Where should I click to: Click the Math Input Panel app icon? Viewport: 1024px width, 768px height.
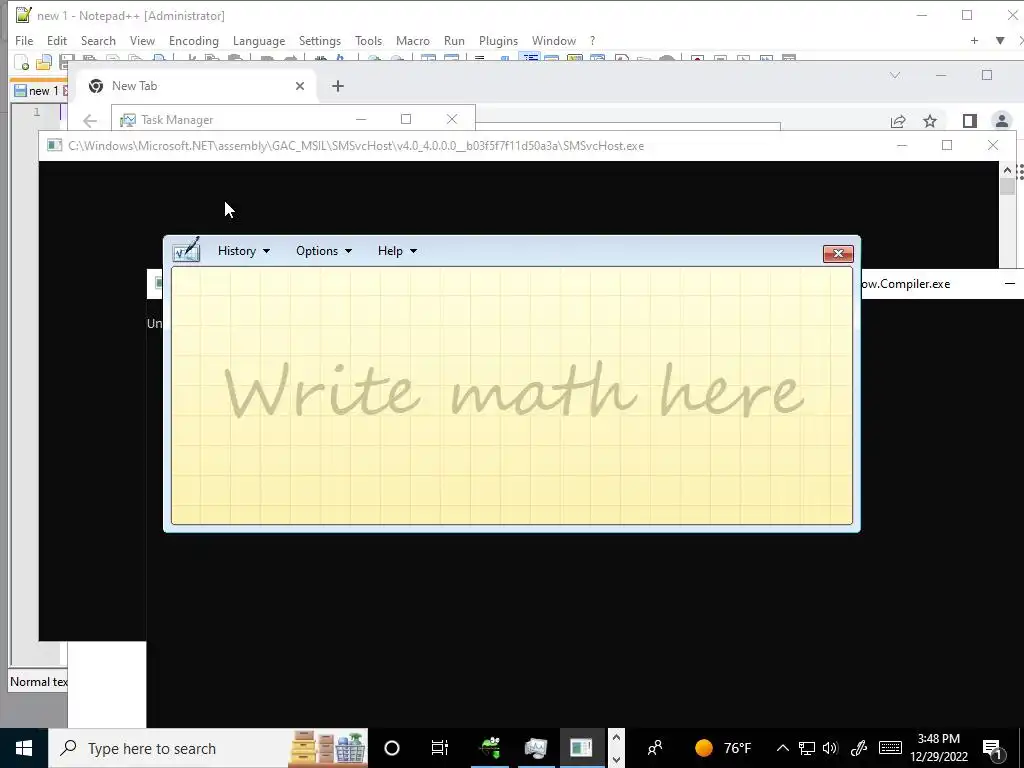[x=186, y=250]
